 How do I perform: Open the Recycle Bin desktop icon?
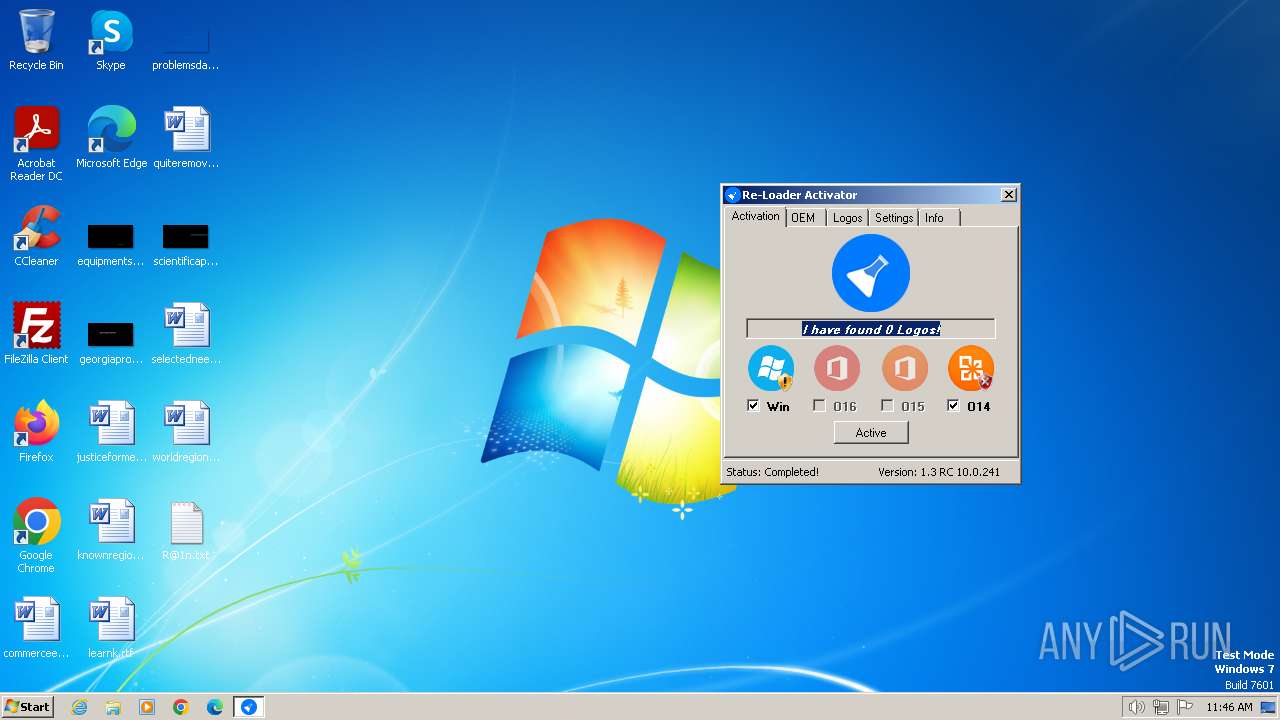(36, 40)
